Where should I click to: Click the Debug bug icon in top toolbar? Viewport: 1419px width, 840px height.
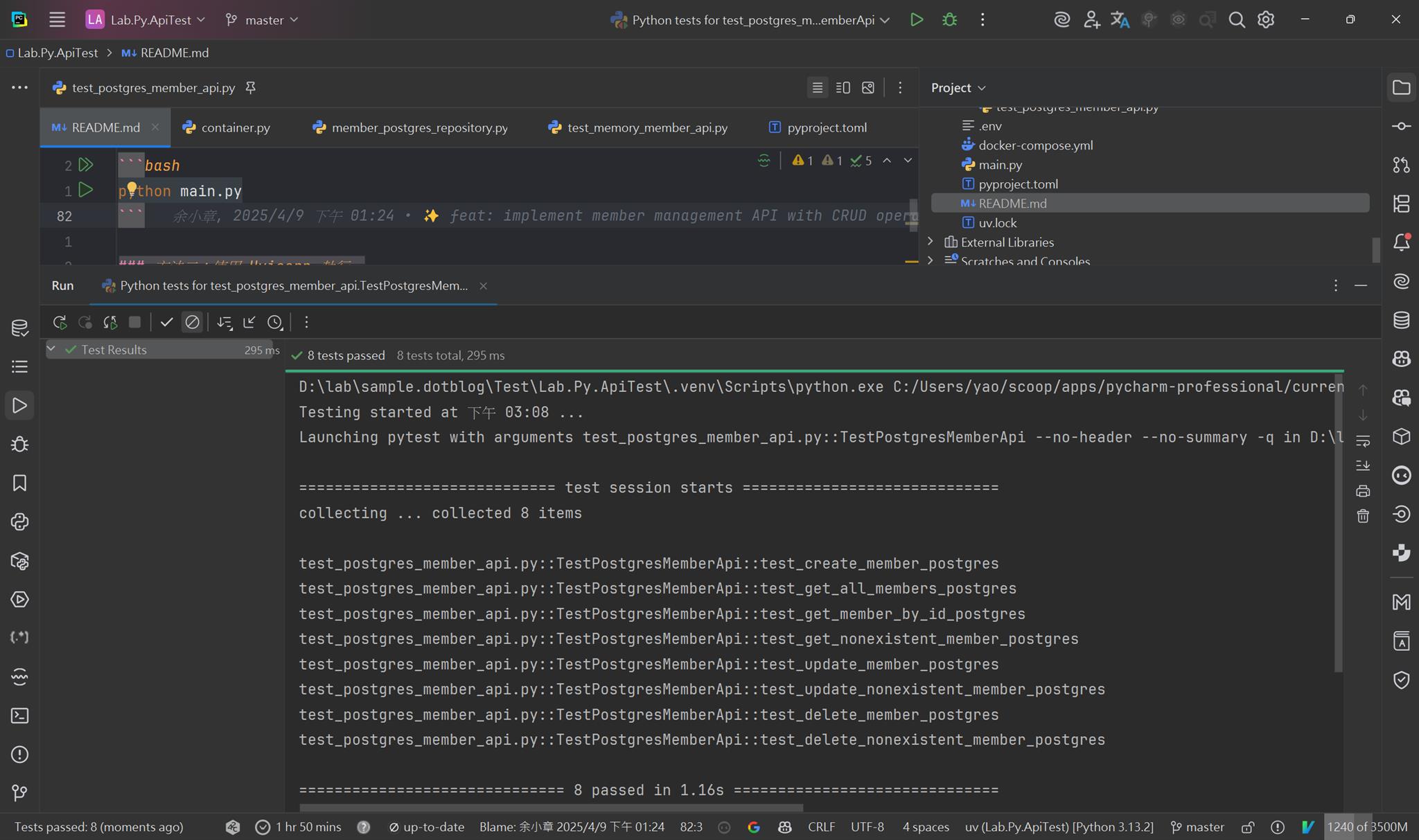coord(949,20)
